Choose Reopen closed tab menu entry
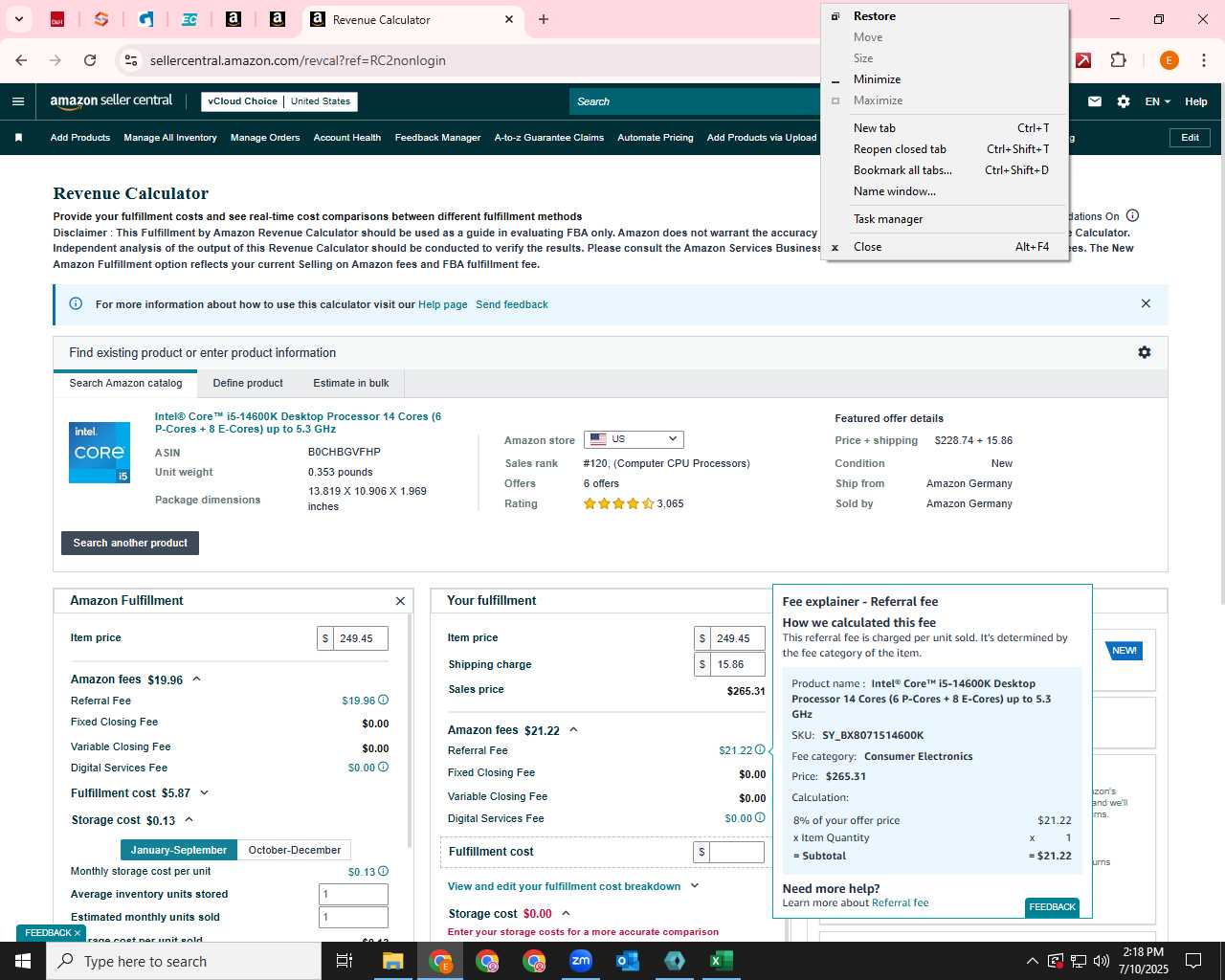The height and width of the screenshot is (980, 1225). pyautogui.click(x=945, y=149)
